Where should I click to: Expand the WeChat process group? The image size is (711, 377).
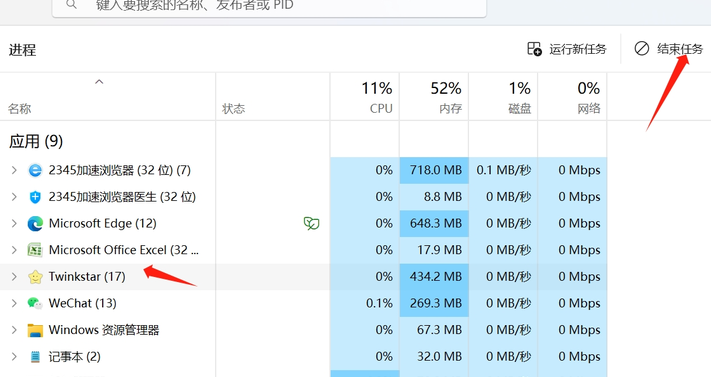point(14,303)
